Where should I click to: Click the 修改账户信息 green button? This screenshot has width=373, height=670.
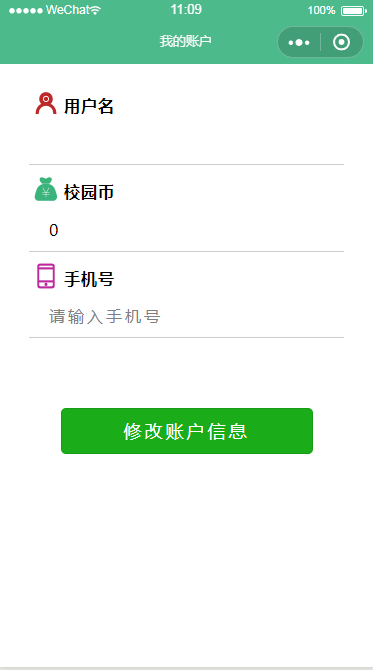click(x=187, y=431)
